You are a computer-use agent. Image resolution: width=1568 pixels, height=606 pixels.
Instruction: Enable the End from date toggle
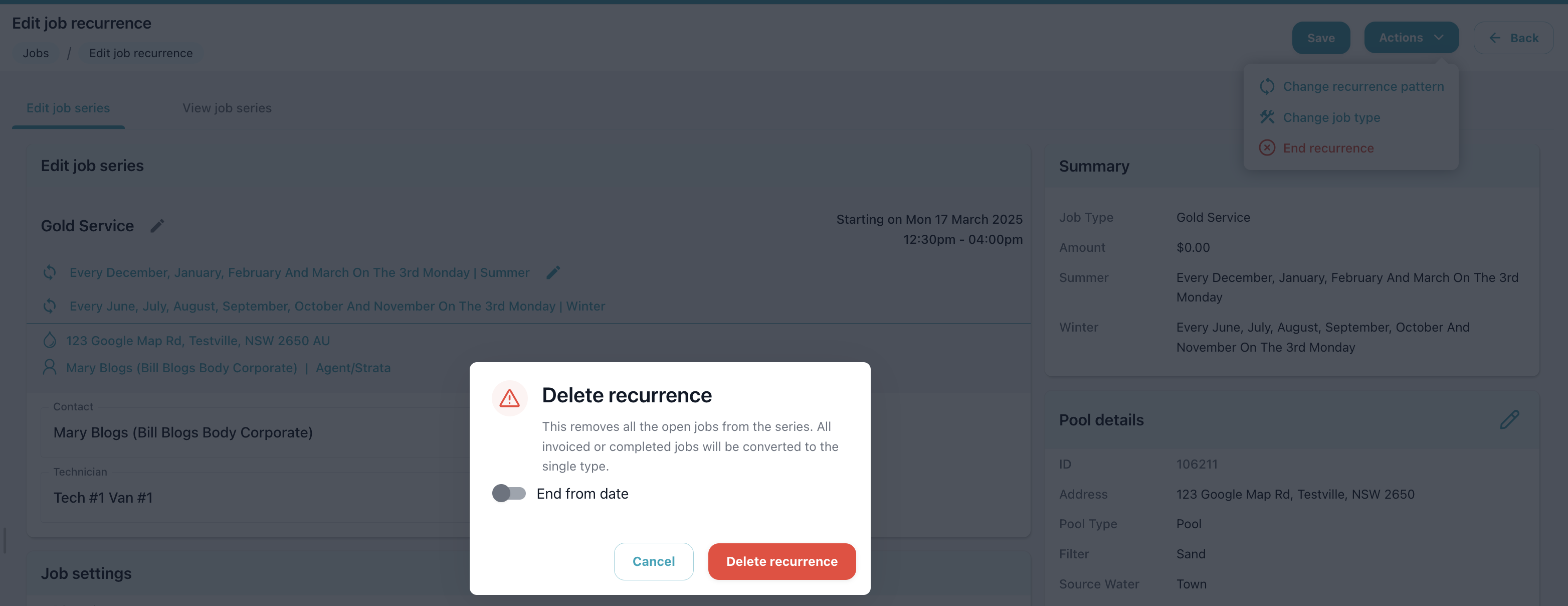pos(509,493)
